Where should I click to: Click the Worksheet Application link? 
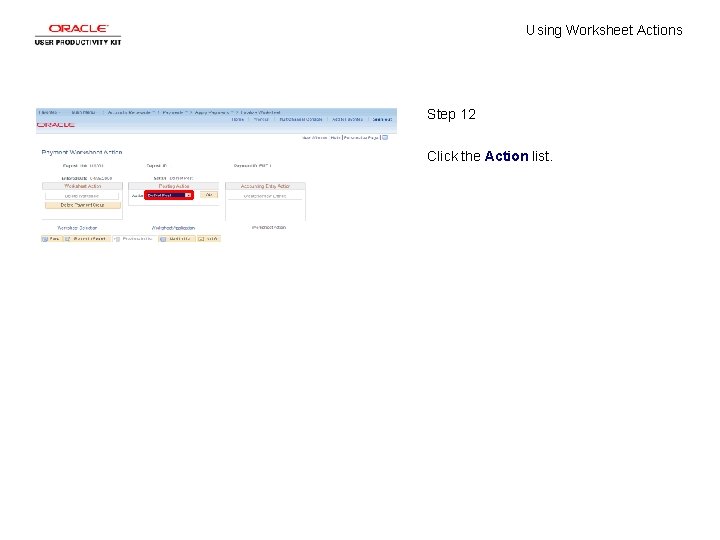[173, 228]
